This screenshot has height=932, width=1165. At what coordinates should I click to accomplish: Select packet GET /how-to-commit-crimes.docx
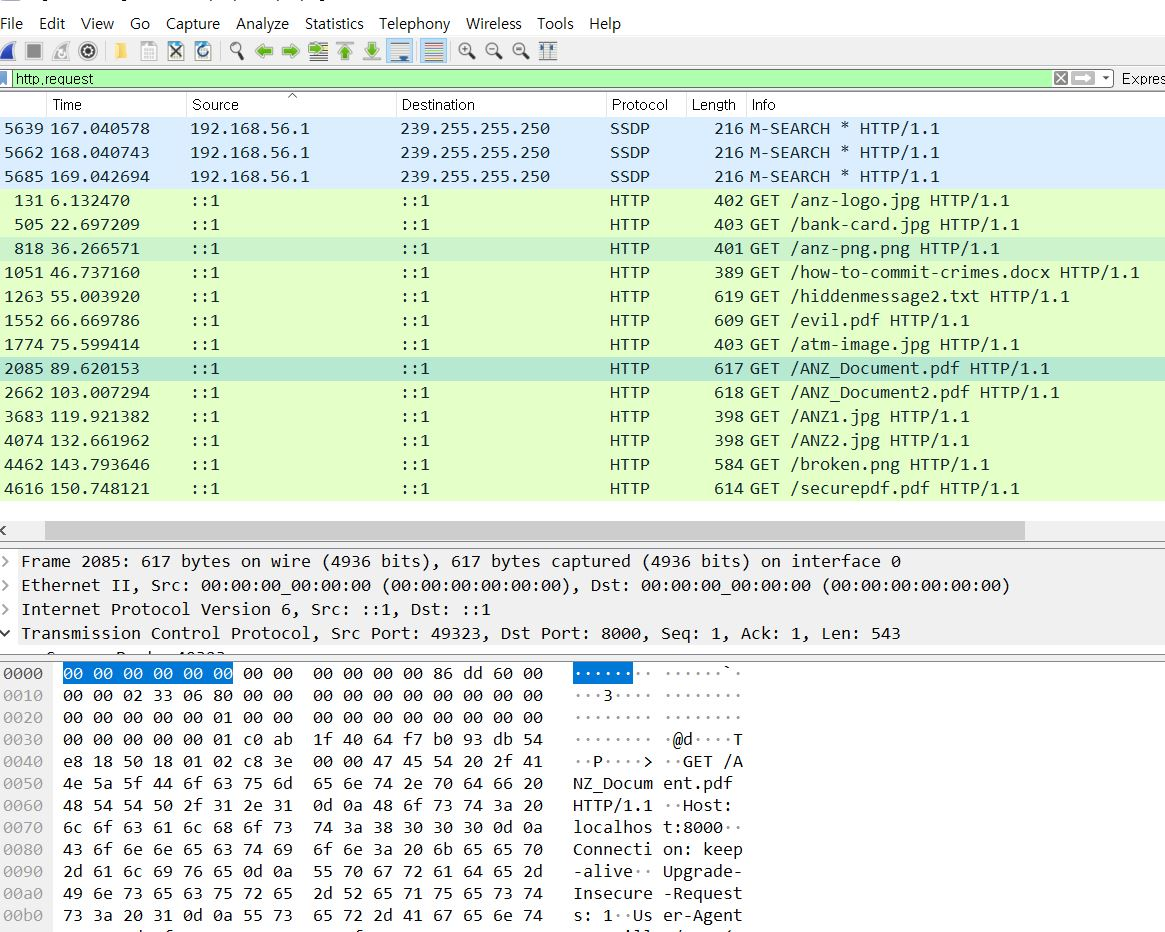tap(582, 273)
